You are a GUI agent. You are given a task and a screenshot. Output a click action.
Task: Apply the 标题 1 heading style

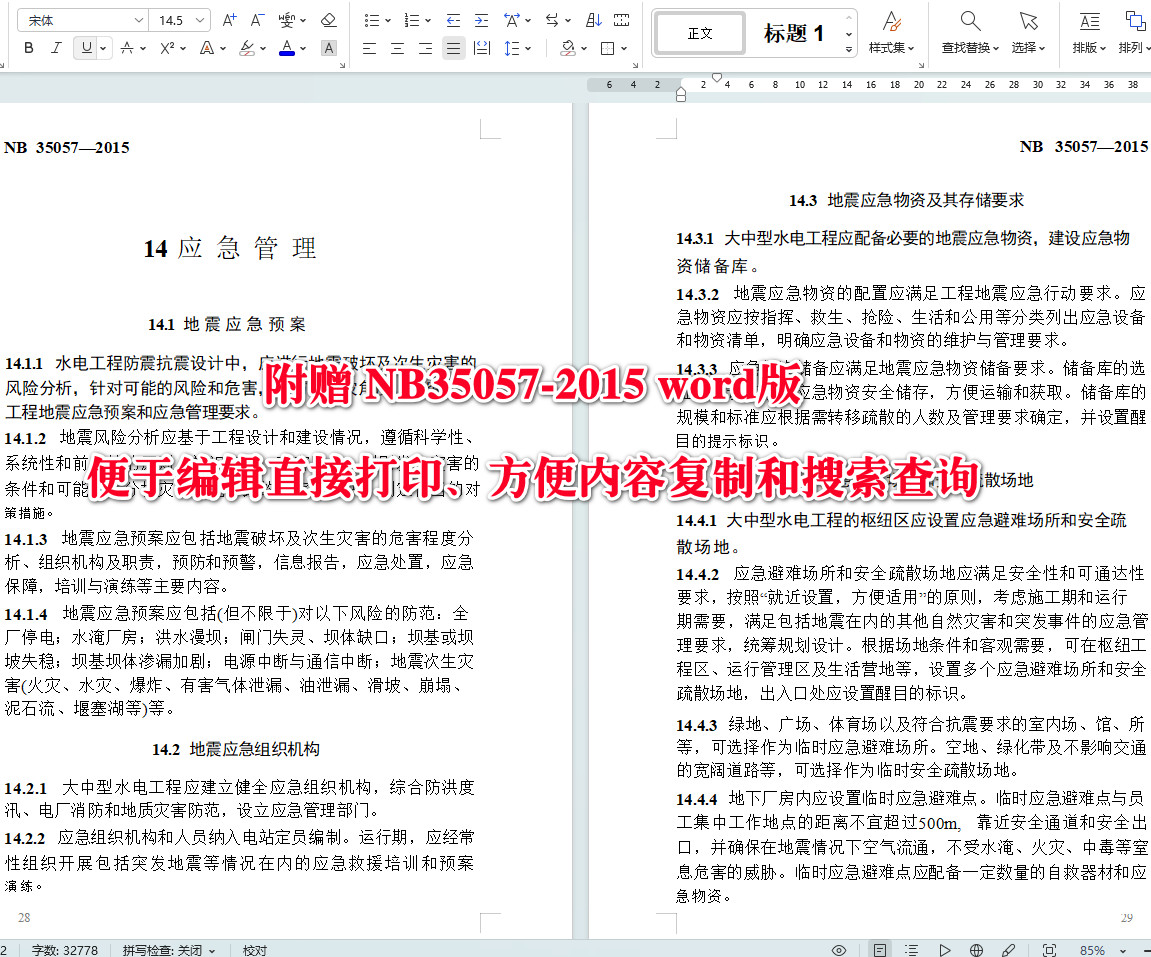[793, 33]
